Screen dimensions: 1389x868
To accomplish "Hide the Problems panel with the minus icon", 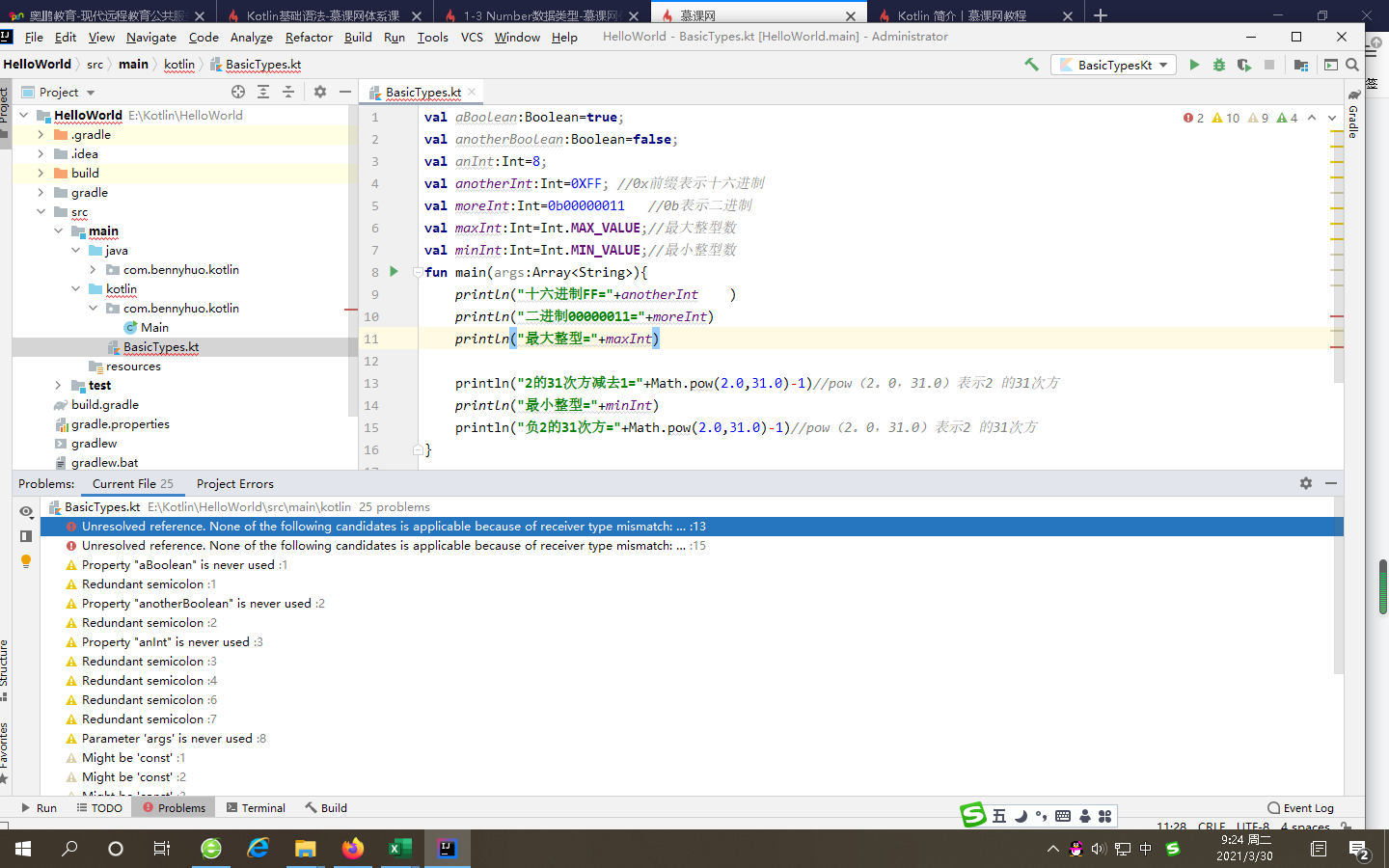I will coord(1331,483).
